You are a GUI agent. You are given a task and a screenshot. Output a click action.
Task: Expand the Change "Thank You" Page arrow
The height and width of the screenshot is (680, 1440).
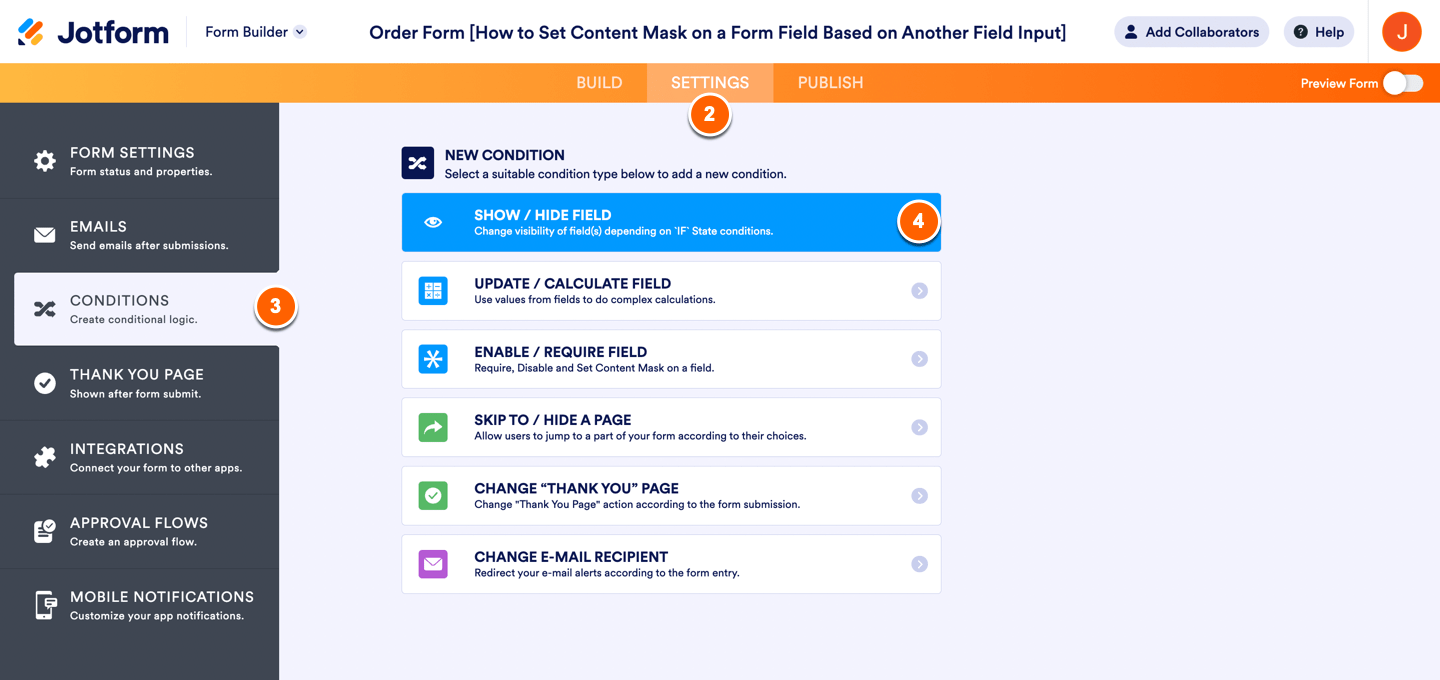tap(919, 496)
